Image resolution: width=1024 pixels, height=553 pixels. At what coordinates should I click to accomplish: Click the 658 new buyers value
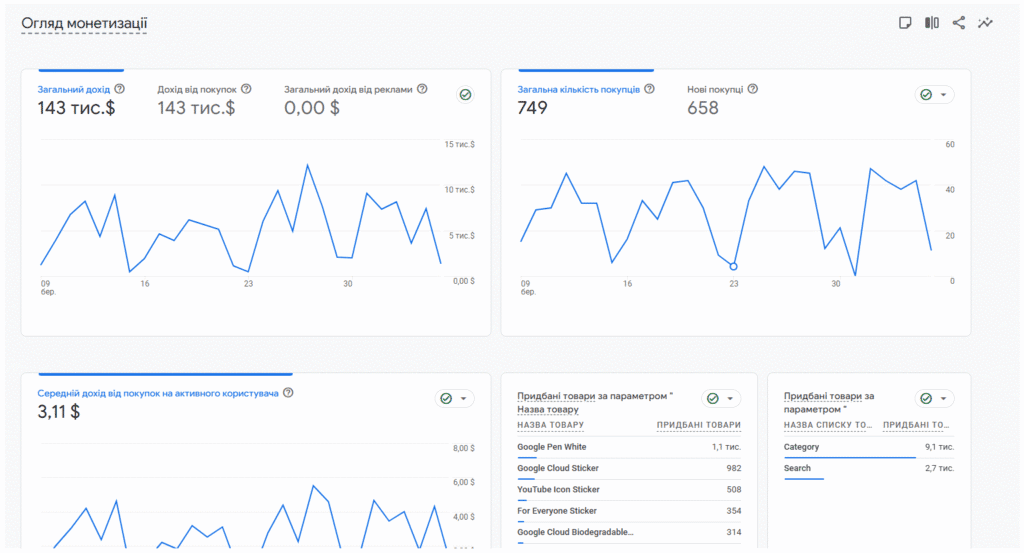703,108
